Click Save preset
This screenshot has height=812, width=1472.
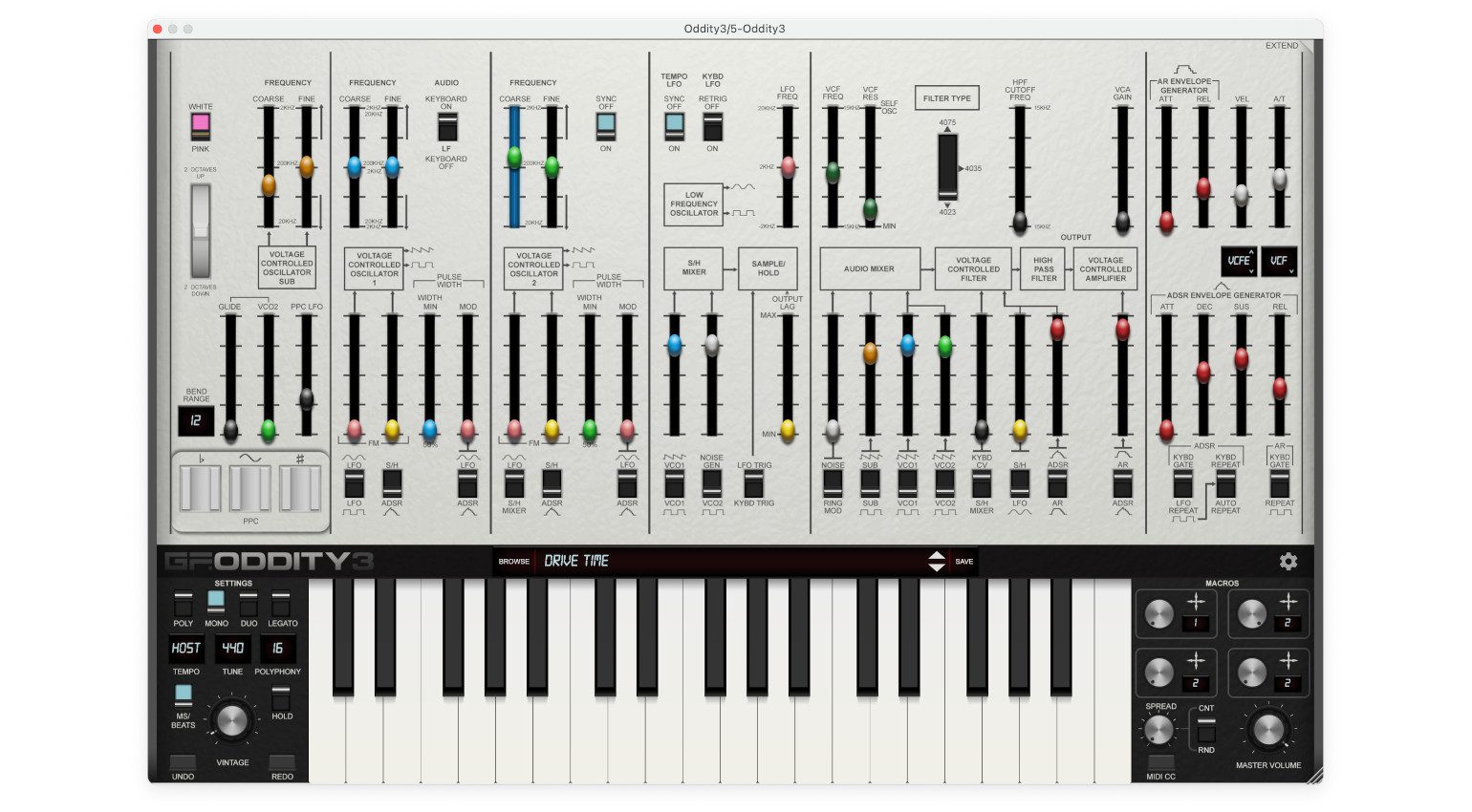tap(964, 562)
